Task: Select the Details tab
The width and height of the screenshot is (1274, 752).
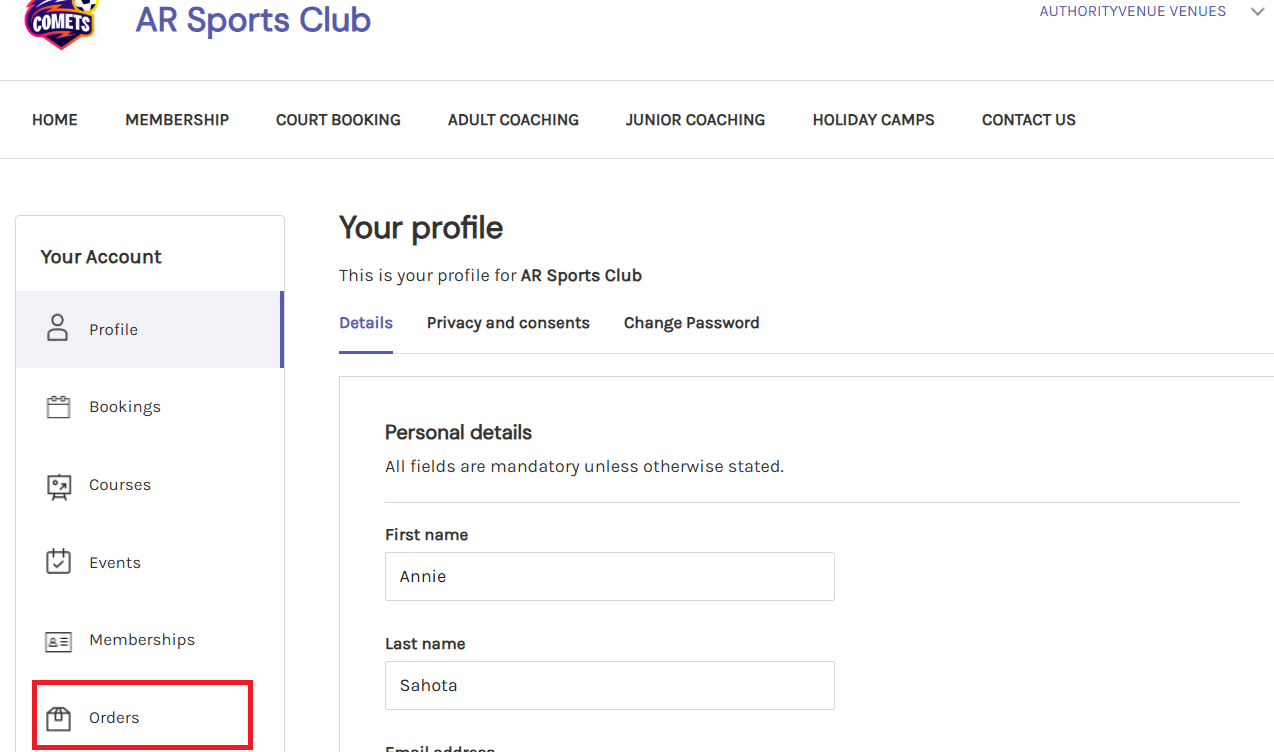Action: 366,323
